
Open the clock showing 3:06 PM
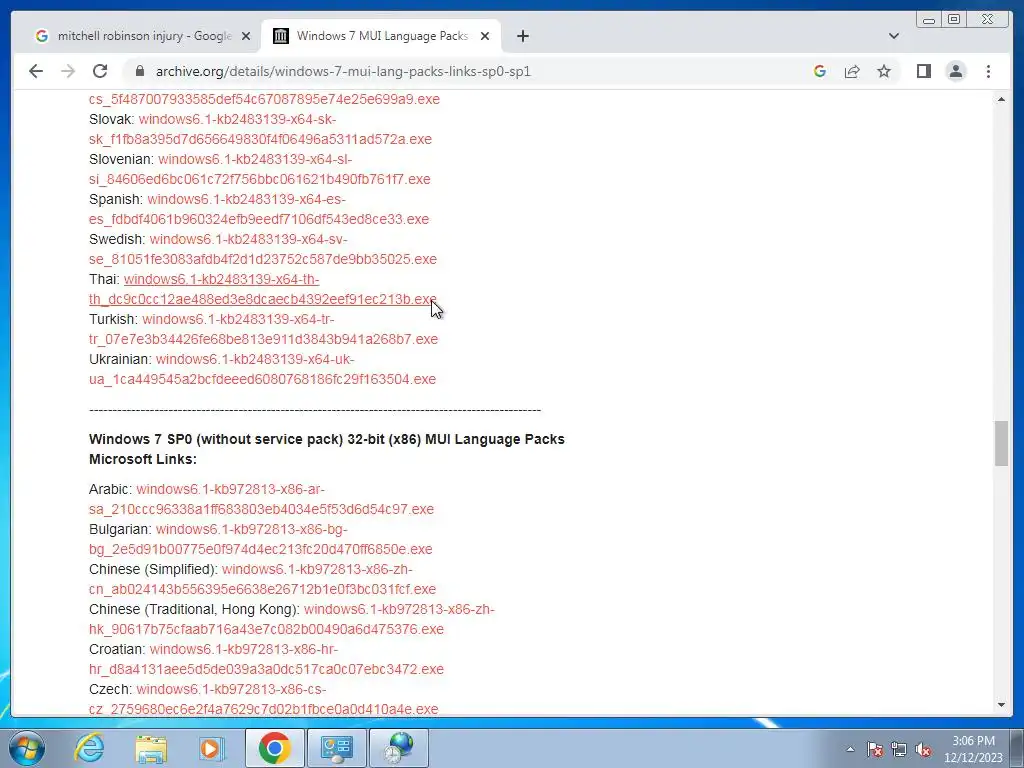coord(973,749)
